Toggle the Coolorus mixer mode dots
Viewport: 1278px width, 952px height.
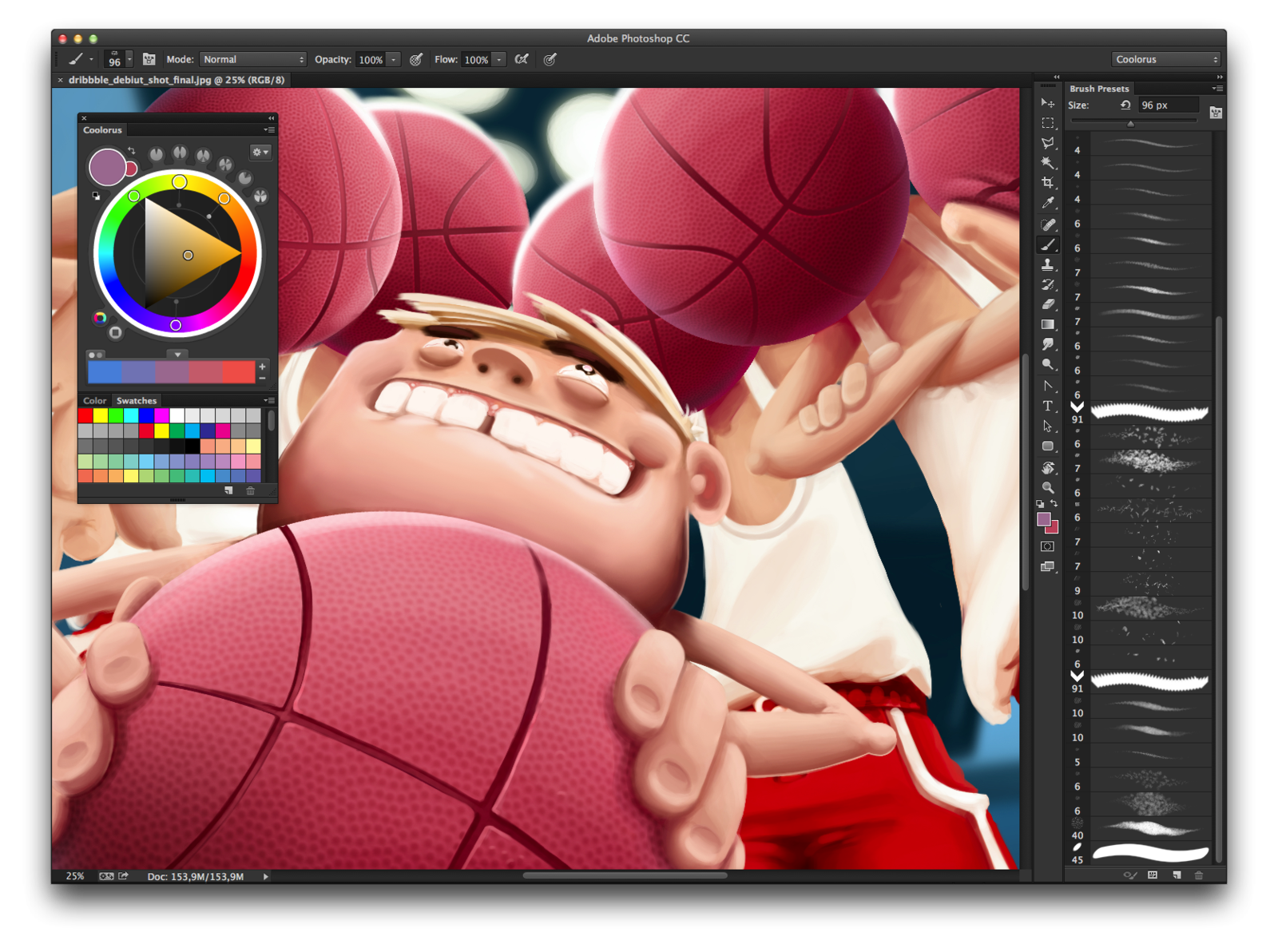(95, 355)
